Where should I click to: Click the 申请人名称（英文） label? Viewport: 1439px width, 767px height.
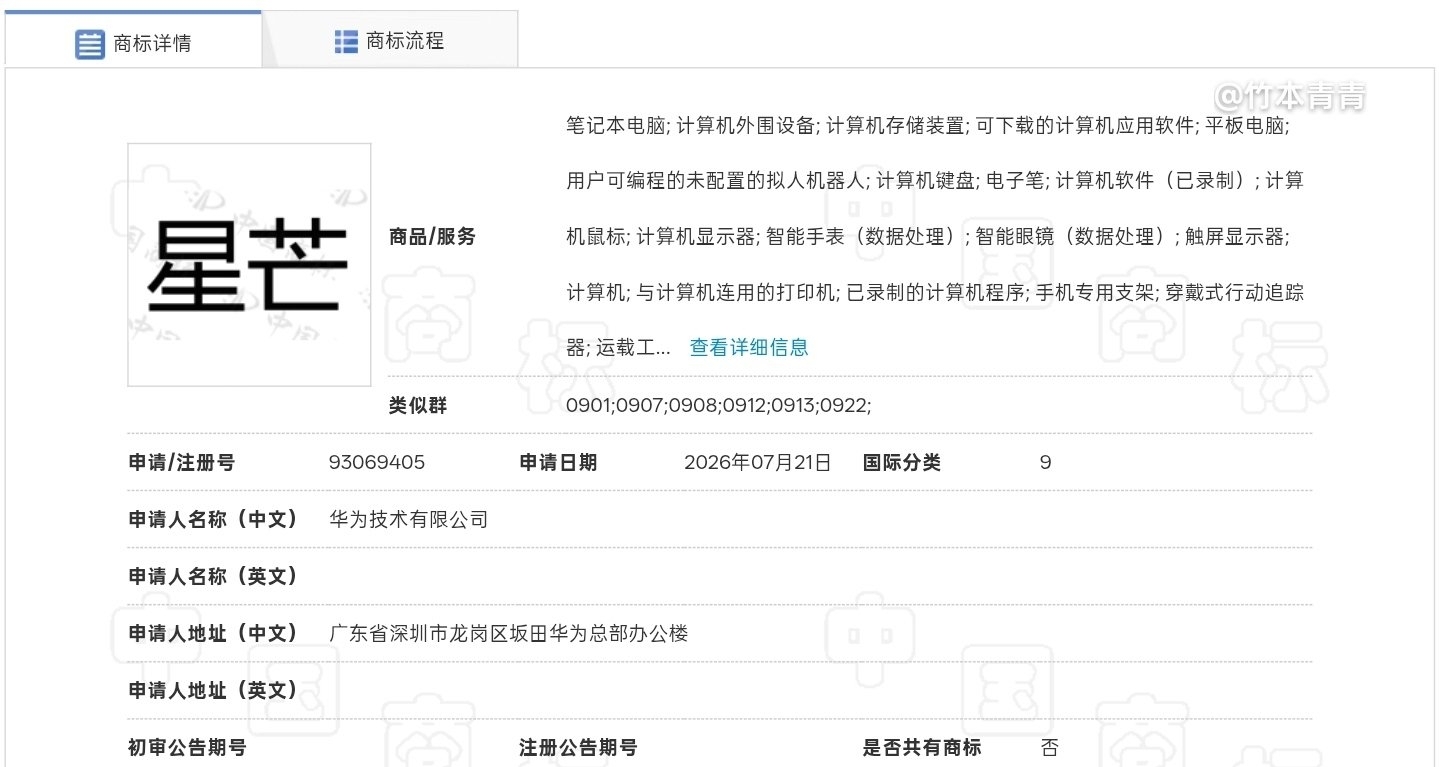point(213,576)
